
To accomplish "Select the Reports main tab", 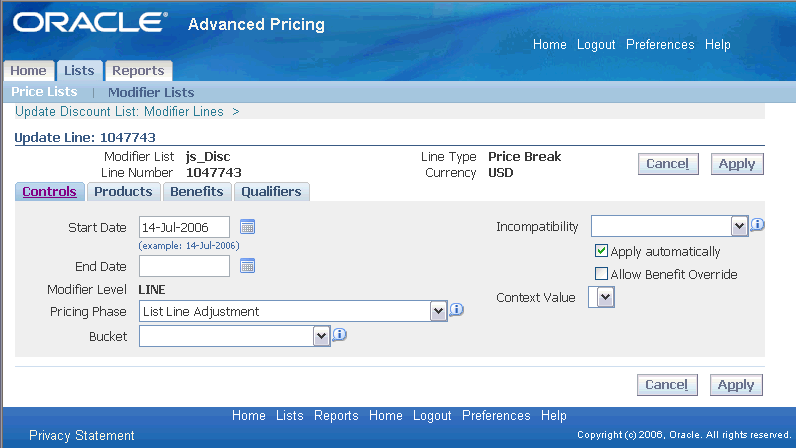I will pos(138,71).
